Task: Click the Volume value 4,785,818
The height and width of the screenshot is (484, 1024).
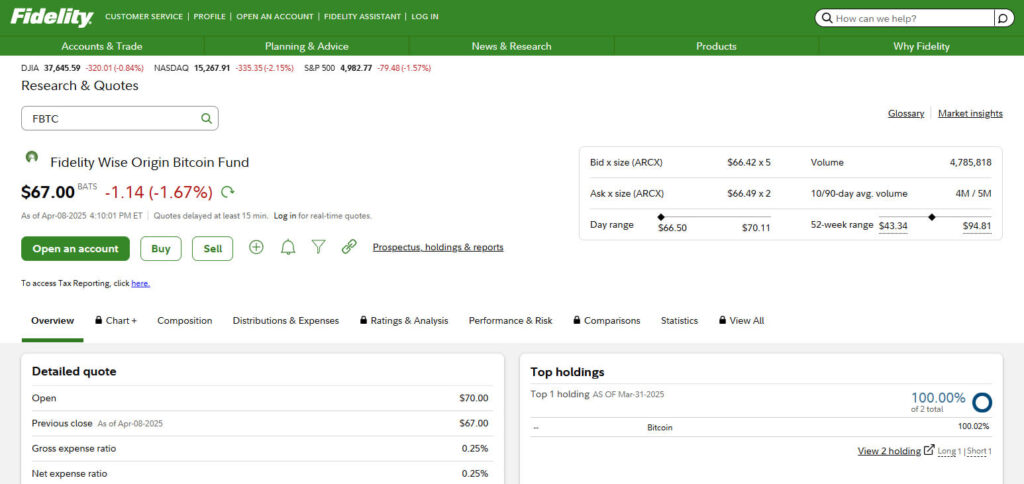Action: [970, 163]
